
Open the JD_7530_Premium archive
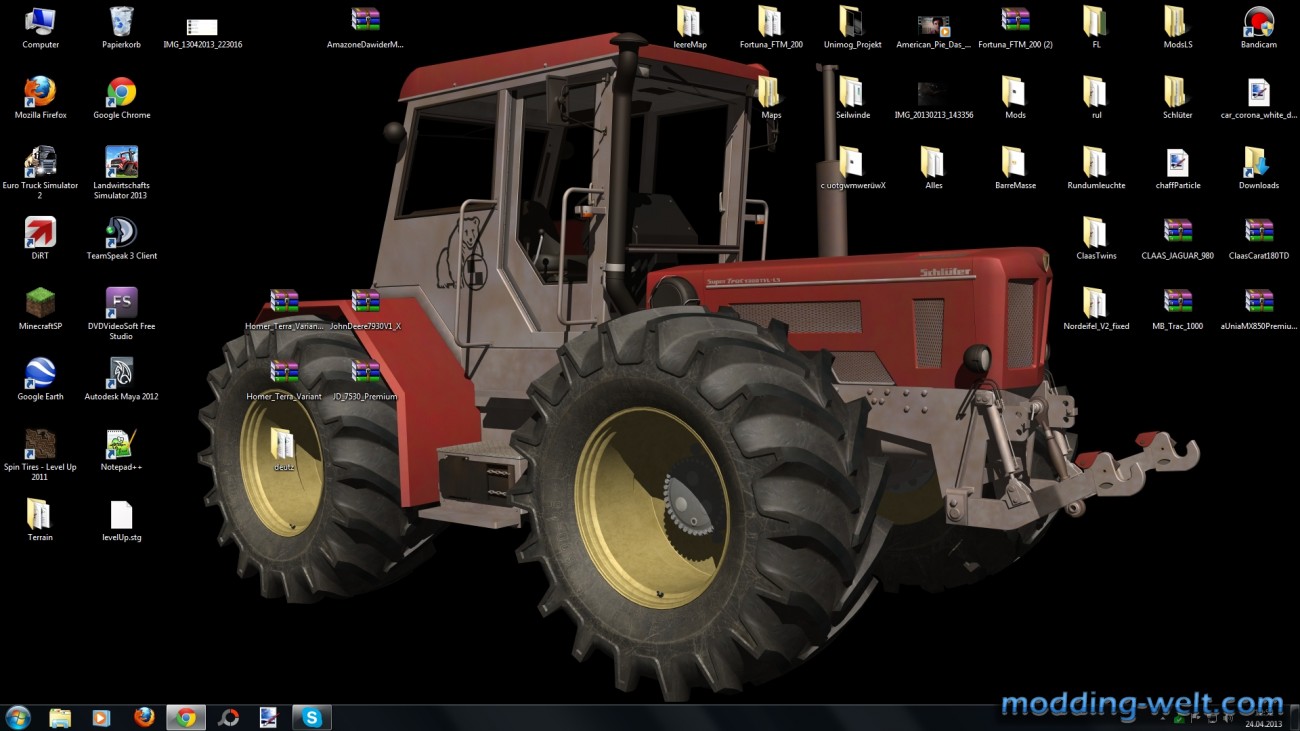coord(365,379)
